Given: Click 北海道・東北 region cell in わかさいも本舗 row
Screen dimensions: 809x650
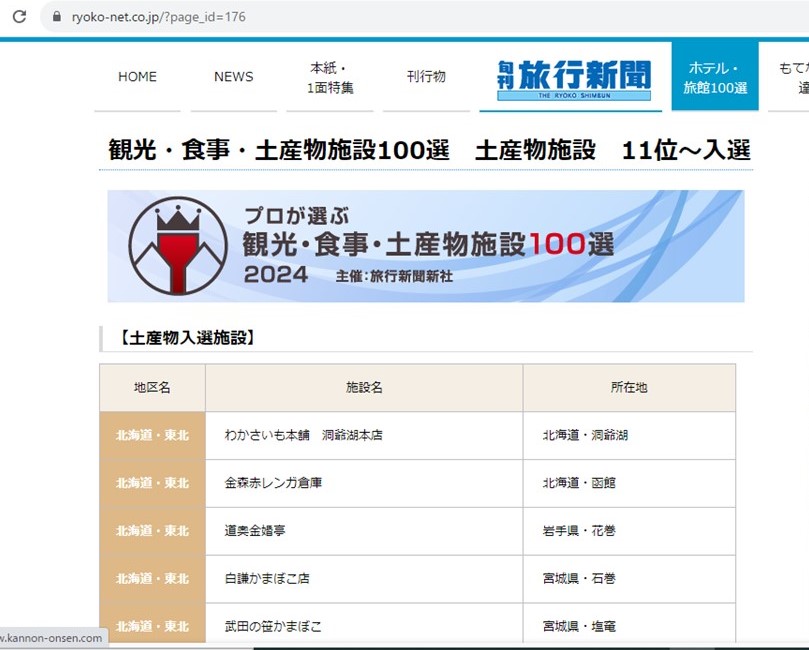Looking at the screenshot, I should (x=152, y=435).
